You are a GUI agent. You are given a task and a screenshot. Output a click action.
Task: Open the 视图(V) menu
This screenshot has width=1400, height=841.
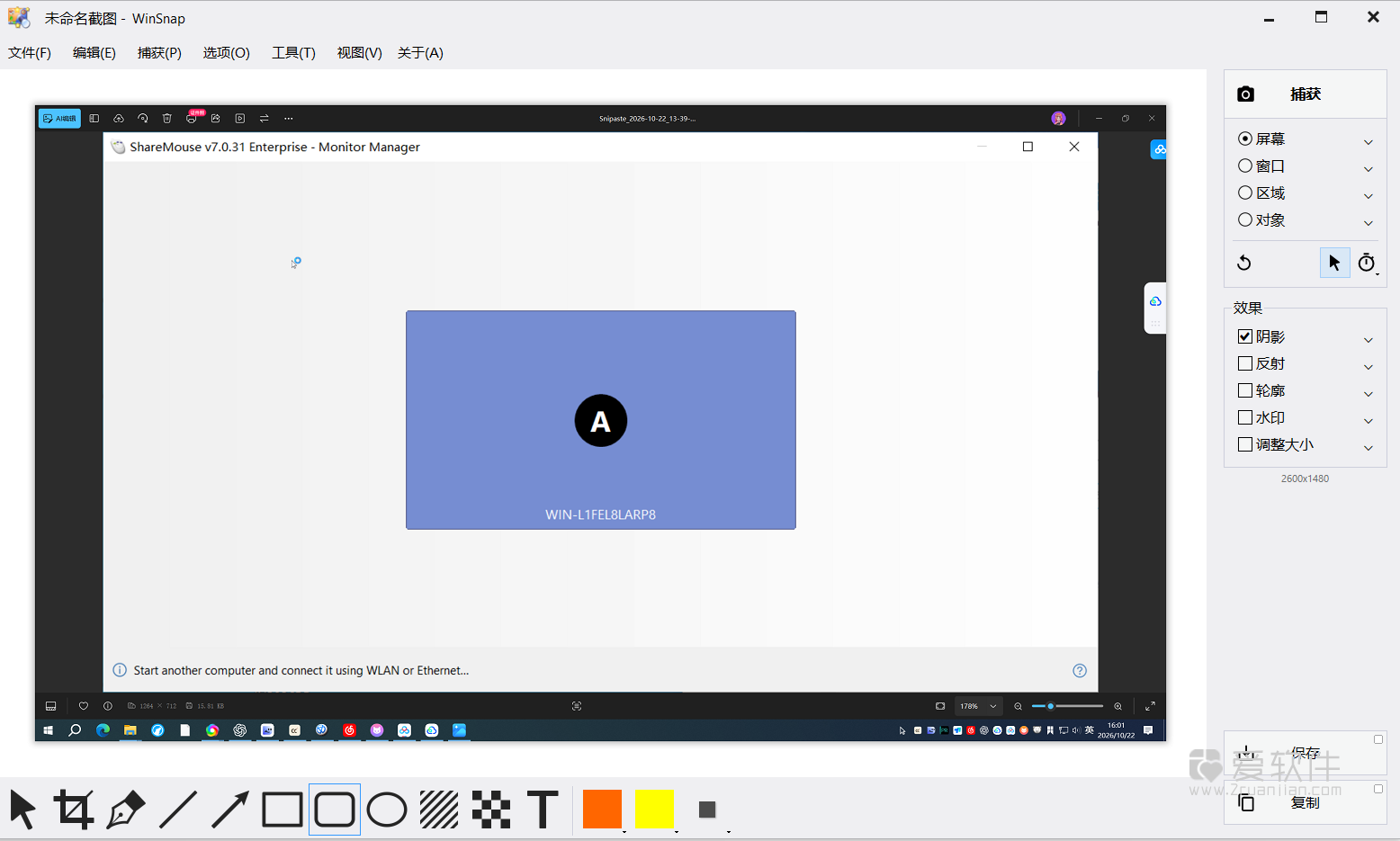[360, 53]
